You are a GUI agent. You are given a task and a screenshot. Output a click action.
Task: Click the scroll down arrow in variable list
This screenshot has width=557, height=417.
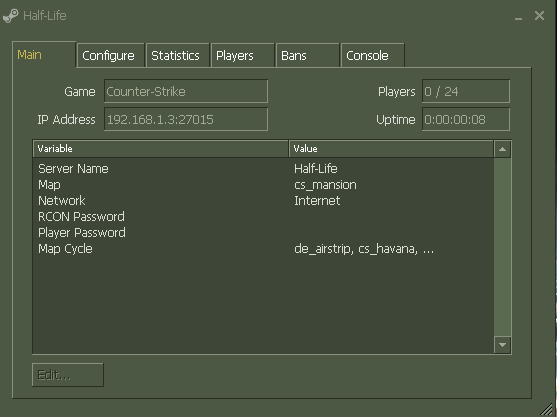[502, 345]
